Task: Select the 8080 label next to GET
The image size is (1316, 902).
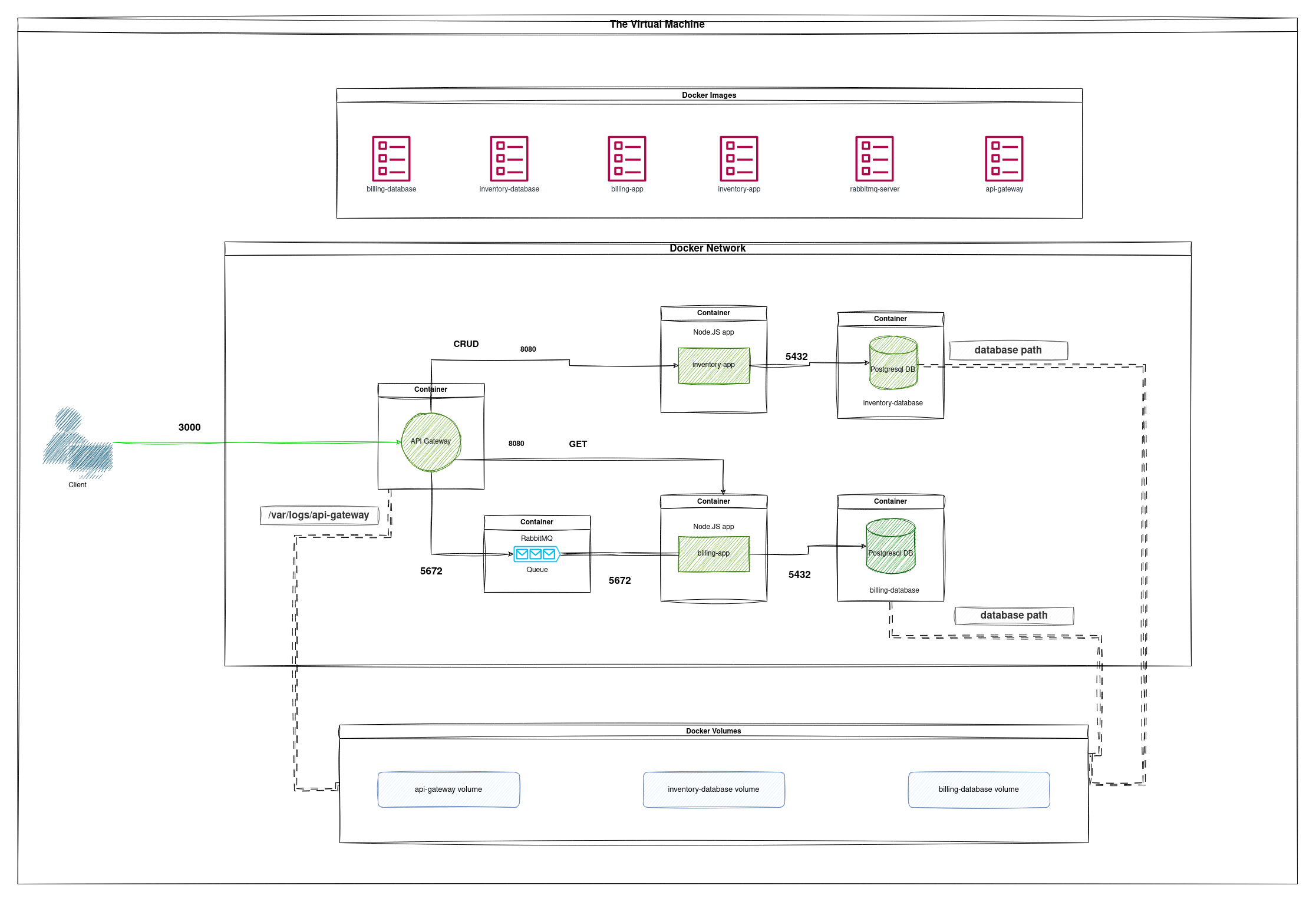Action: click(x=516, y=444)
